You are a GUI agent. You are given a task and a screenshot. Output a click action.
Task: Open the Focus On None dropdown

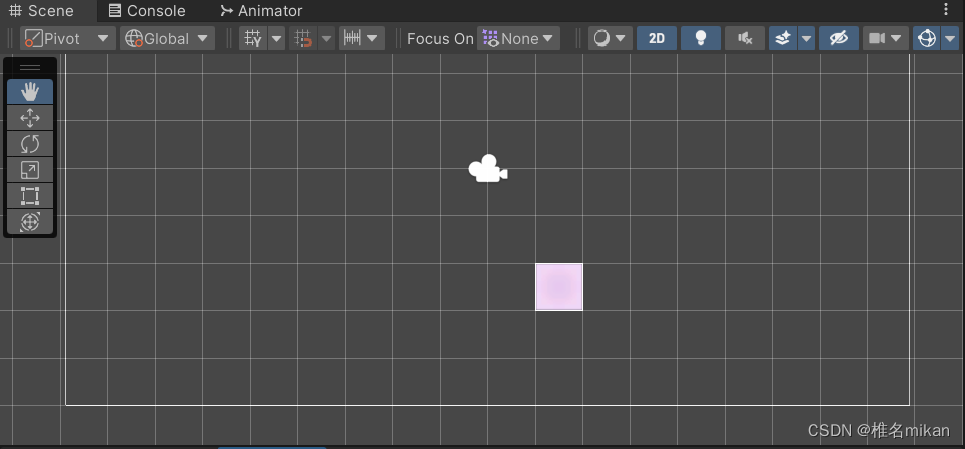518,38
